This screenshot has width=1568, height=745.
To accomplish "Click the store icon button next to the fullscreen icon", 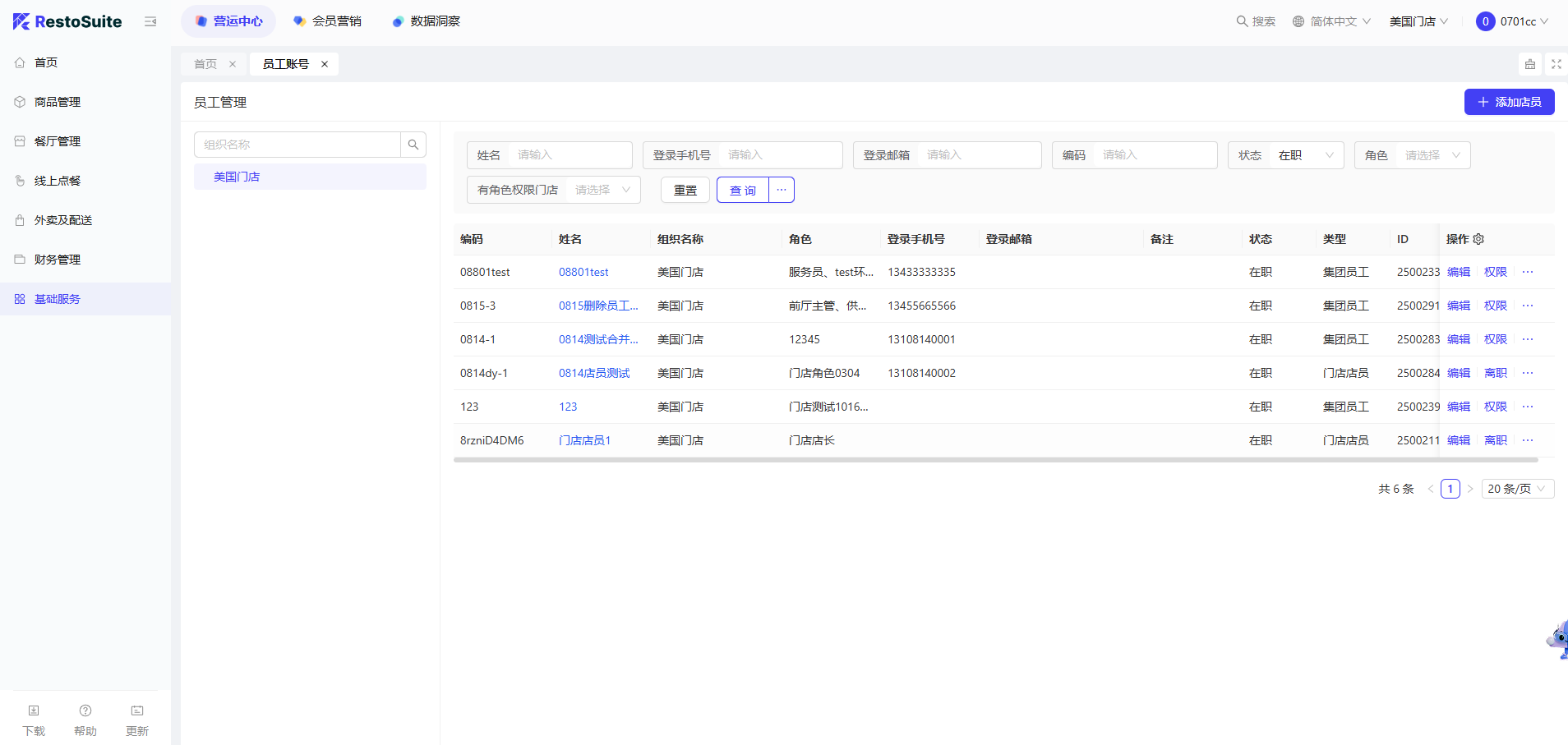I will (x=1529, y=64).
